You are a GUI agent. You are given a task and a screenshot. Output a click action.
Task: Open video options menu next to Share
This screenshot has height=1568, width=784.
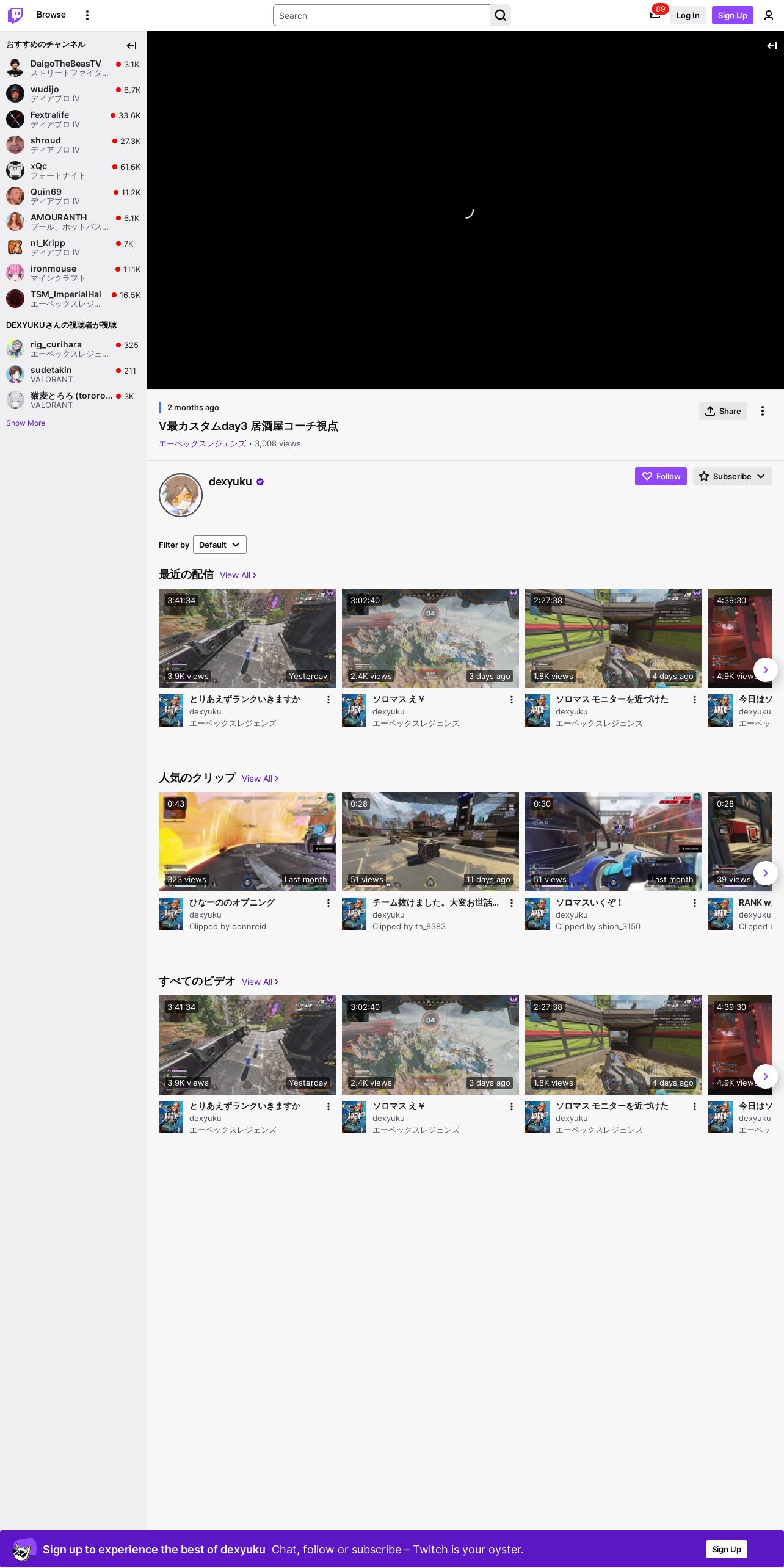tap(763, 411)
